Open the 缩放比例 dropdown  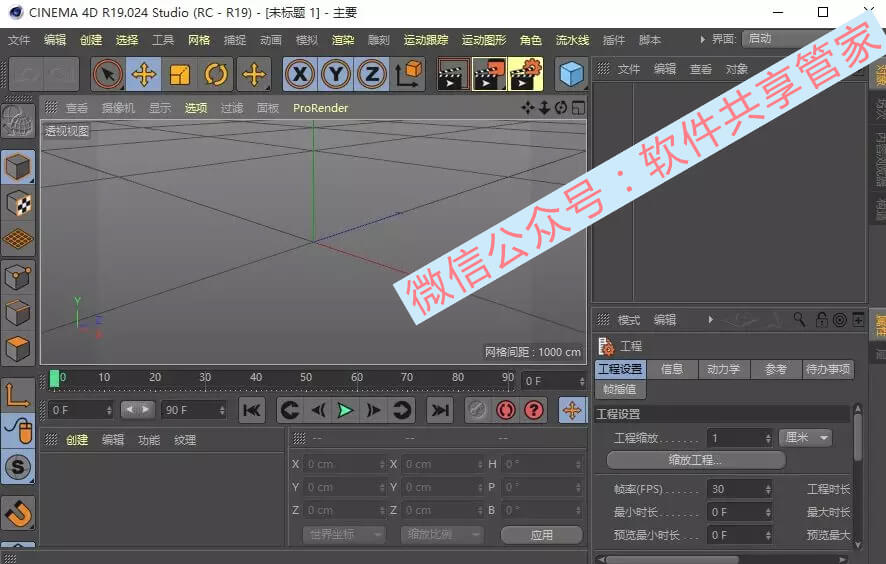[442, 534]
